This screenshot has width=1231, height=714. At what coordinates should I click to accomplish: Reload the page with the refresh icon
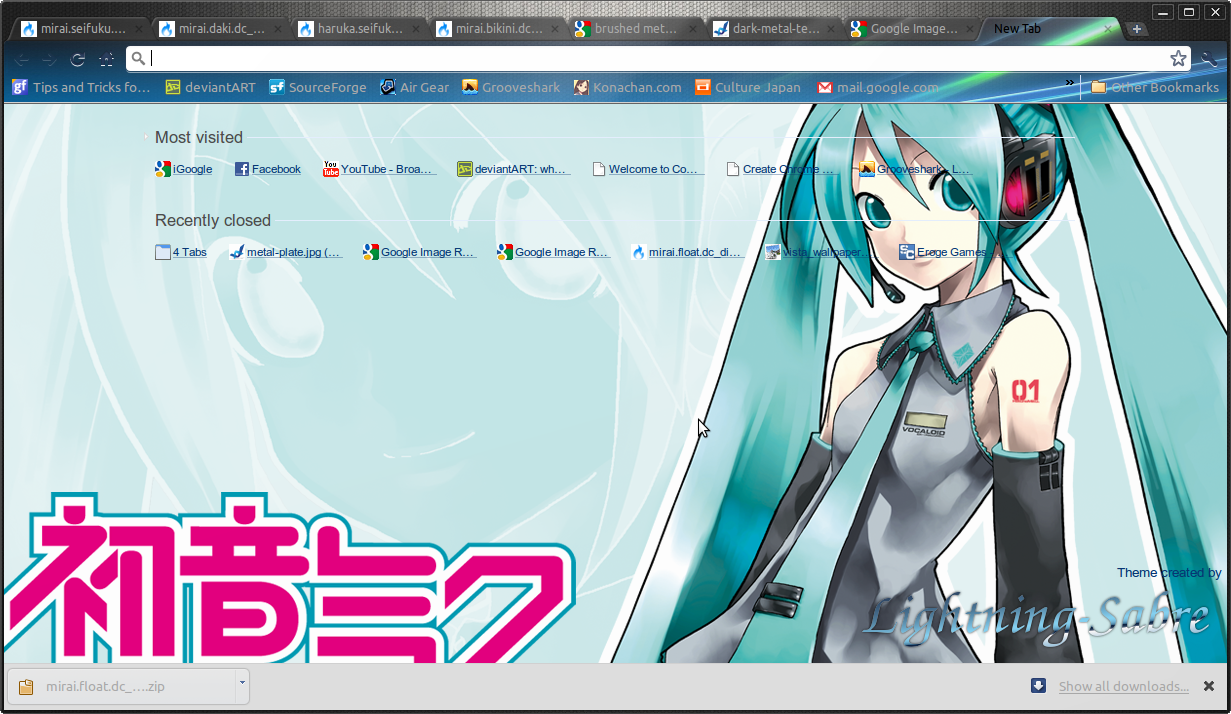click(78, 59)
